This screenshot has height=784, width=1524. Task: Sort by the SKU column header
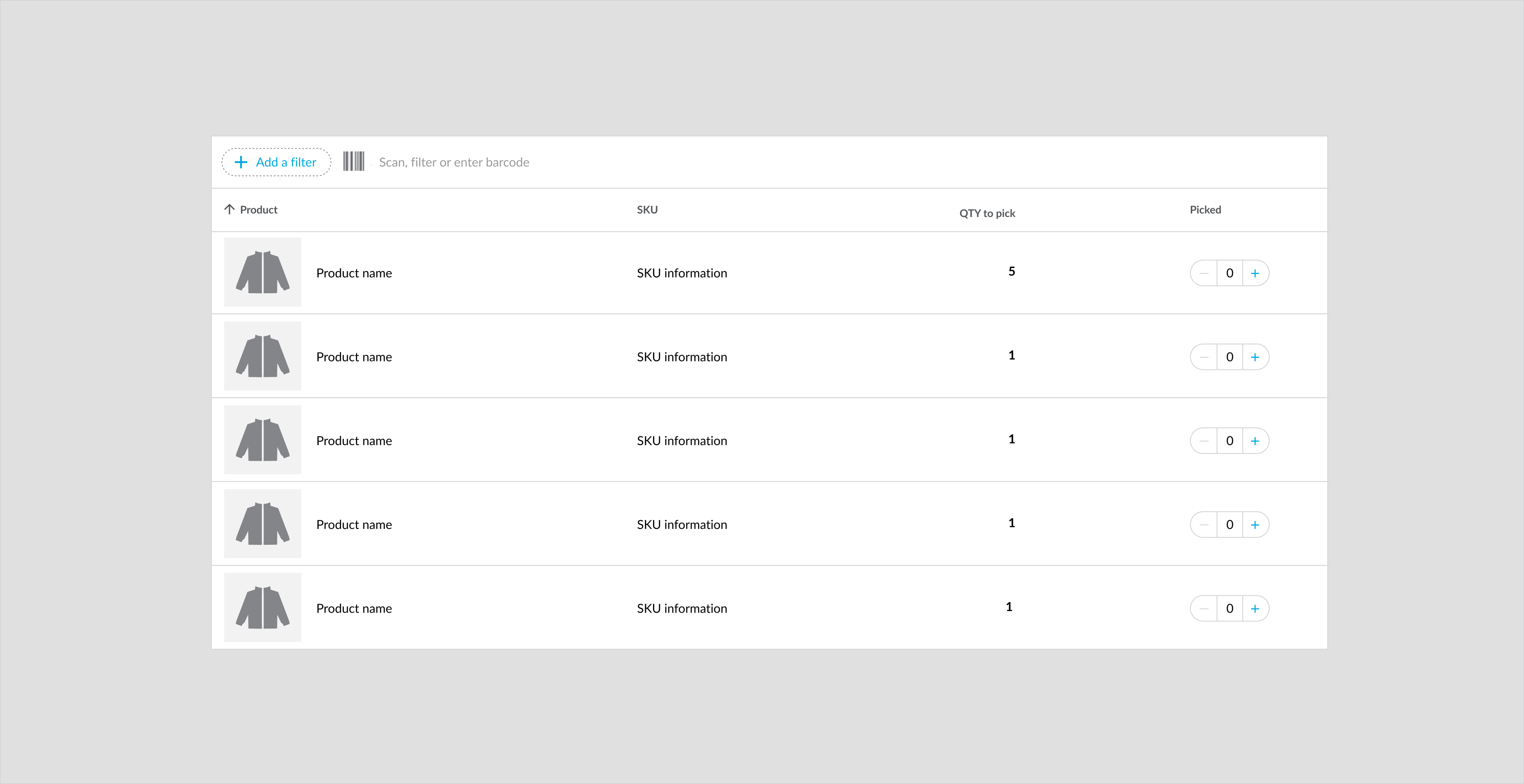647,210
